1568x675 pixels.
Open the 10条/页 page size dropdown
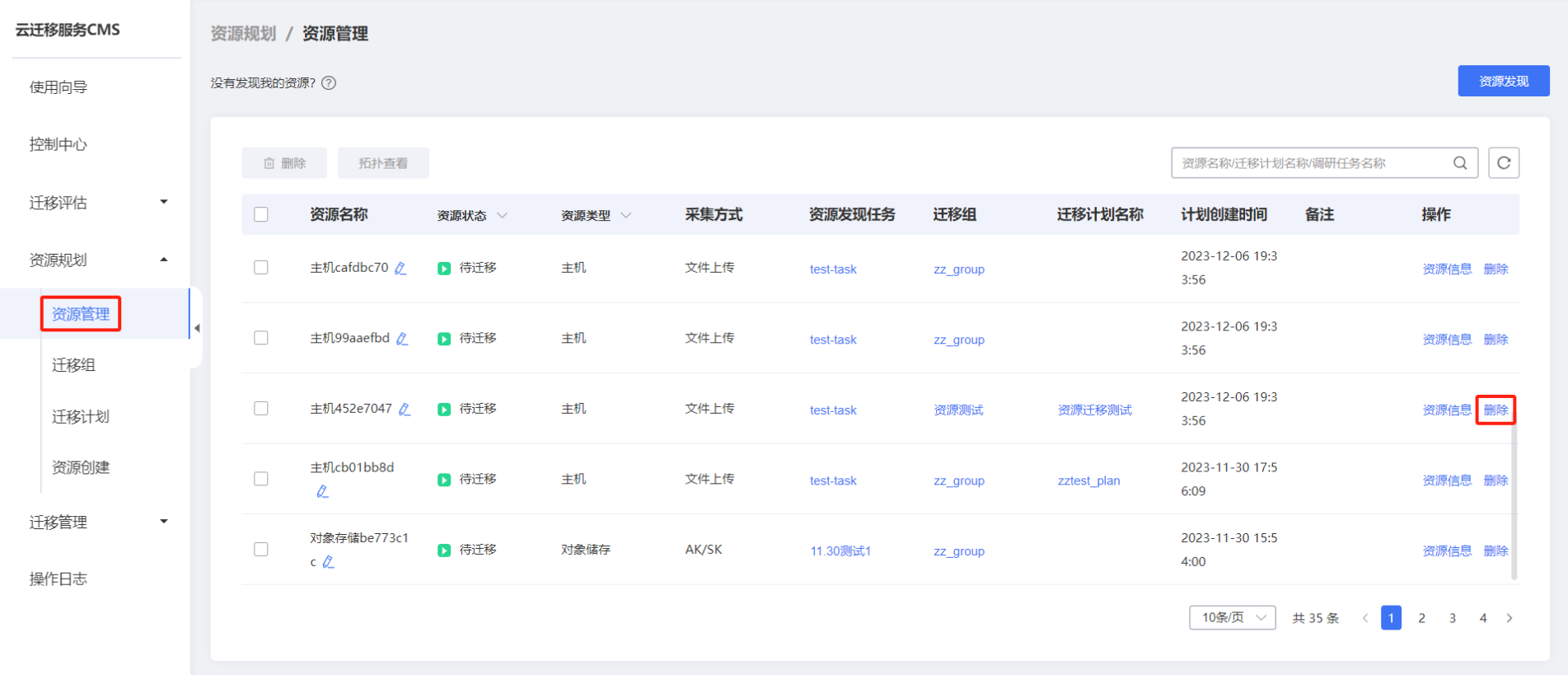tap(1233, 617)
